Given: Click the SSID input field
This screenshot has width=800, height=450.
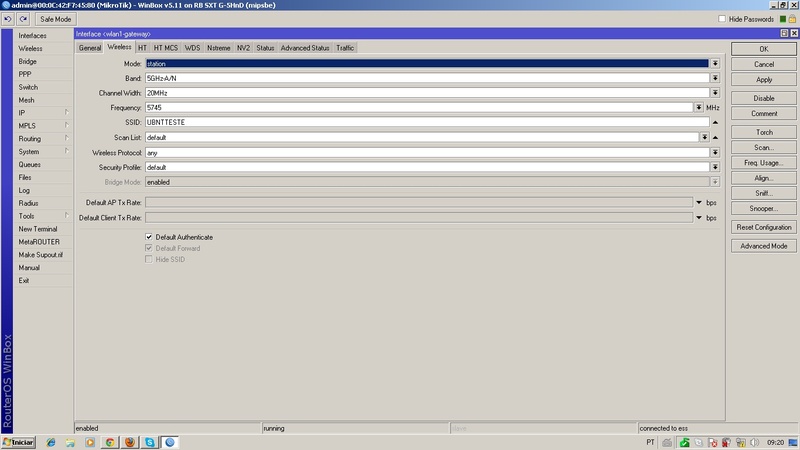Looking at the screenshot, I should point(427,122).
